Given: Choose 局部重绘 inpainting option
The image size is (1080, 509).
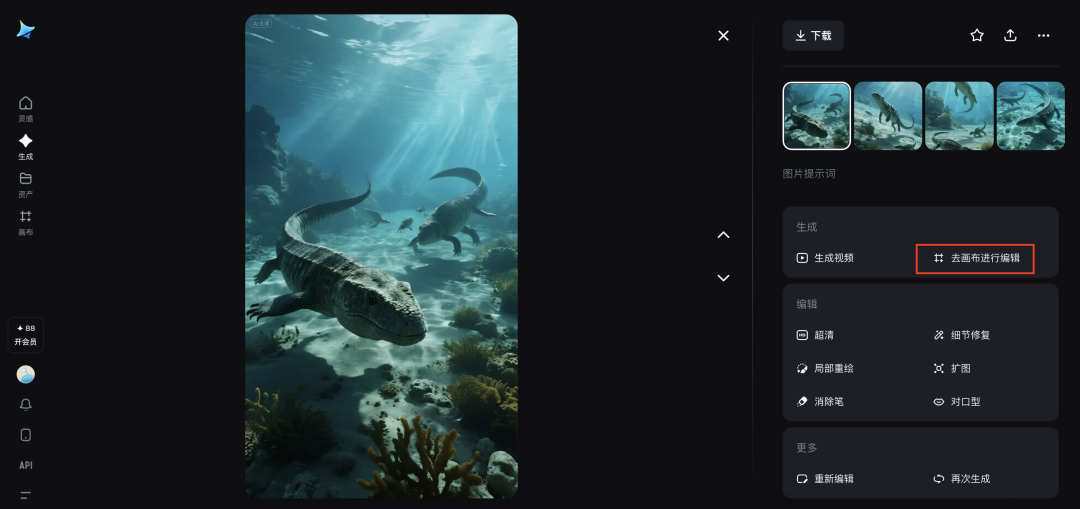Looking at the screenshot, I should [825, 368].
